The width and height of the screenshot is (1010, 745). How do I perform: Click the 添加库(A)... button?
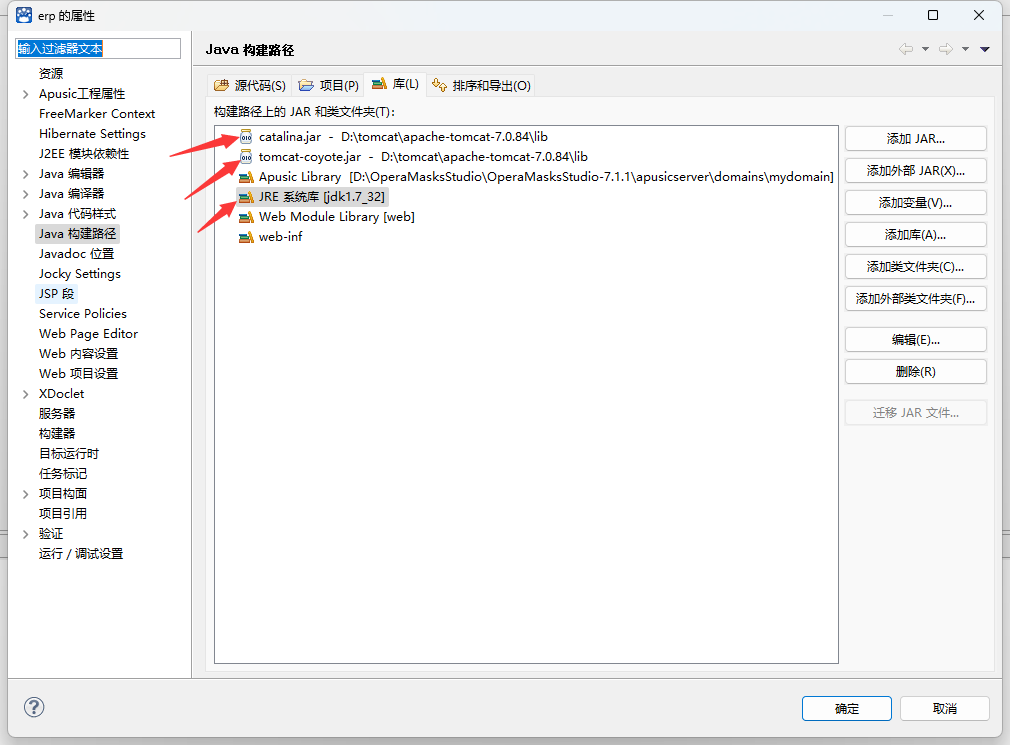(915, 234)
